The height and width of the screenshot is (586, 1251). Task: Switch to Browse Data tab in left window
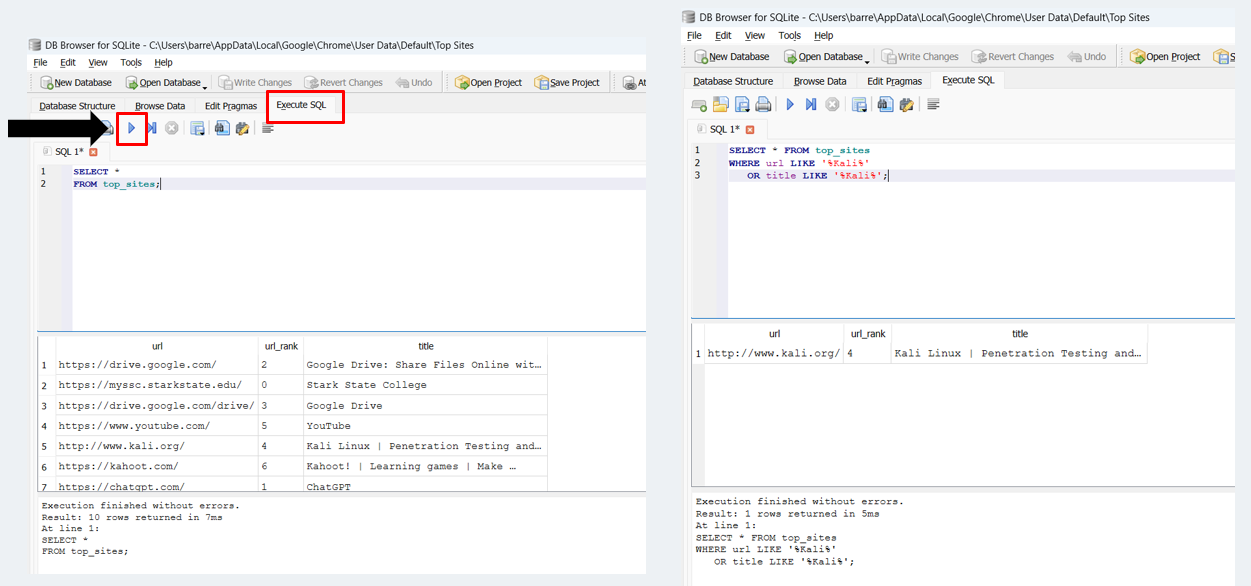pos(160,106)
